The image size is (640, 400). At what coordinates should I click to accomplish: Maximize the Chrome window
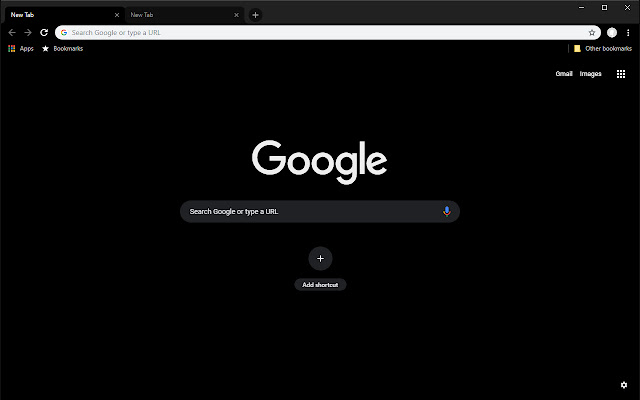[604, 7]
